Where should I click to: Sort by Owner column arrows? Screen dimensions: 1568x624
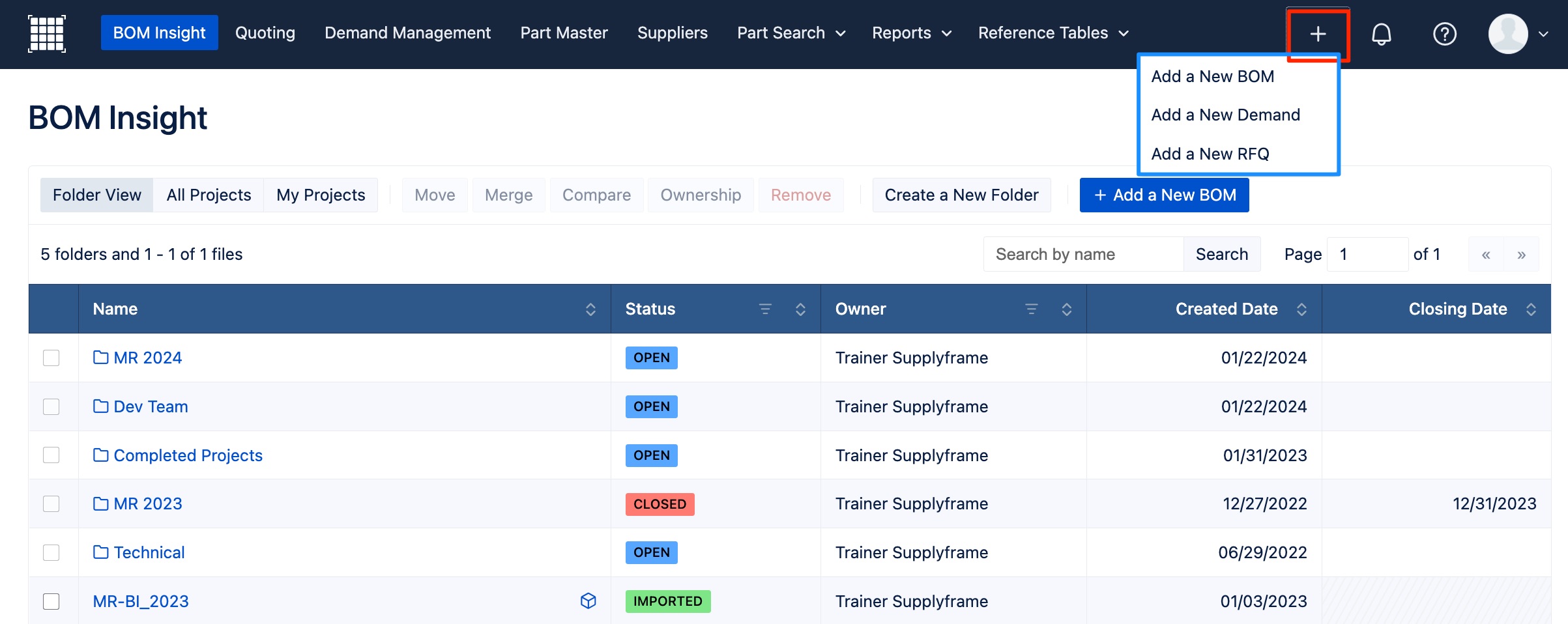point(1066,309)
